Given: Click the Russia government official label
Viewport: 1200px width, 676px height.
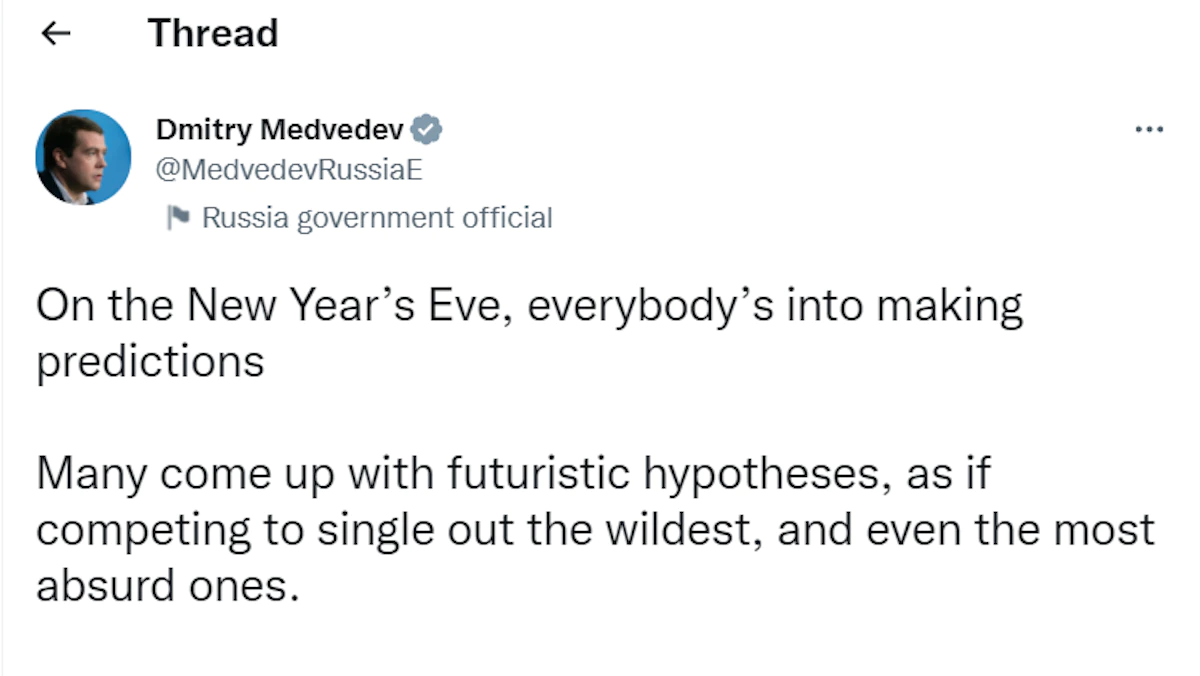Looking at the screenshot, I should [376, 217].
